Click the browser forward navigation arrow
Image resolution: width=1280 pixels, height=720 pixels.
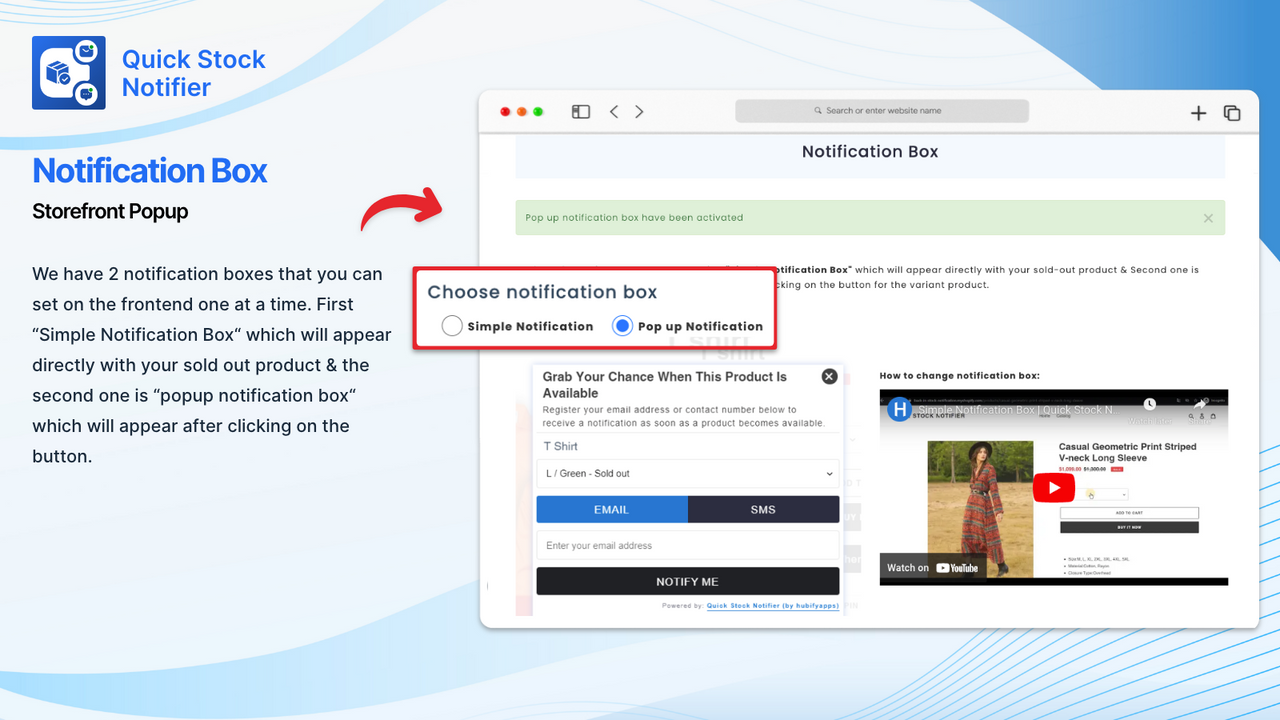pyautogui.click(x=638, y=111)
